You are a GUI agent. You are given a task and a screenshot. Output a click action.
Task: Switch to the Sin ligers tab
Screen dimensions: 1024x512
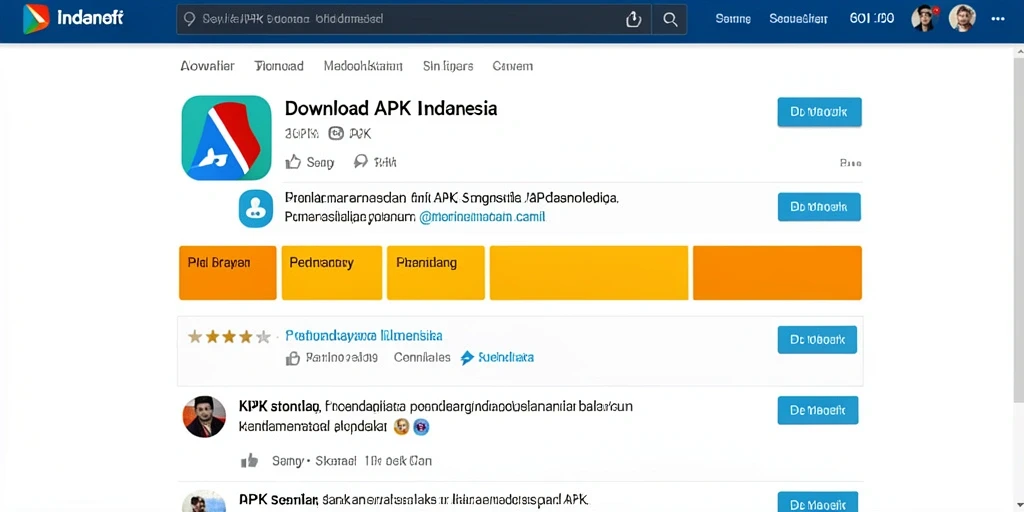448,66
